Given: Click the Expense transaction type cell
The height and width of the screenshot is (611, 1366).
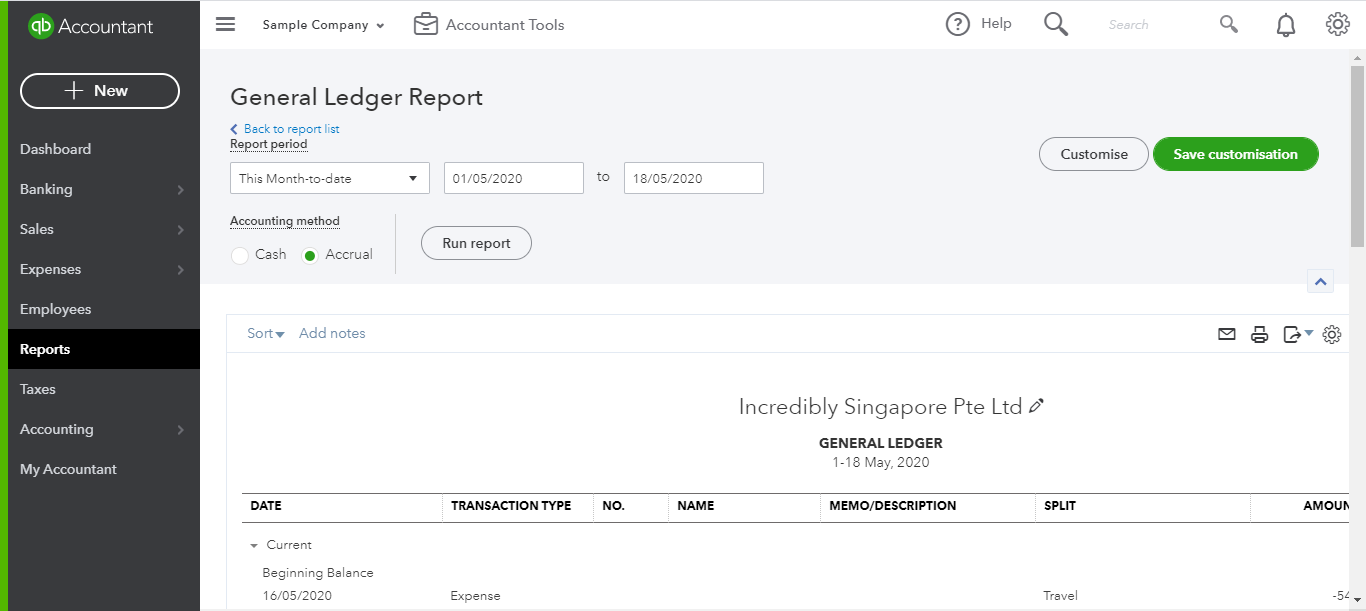Looking at the screenshot, I should coord(476,596).
